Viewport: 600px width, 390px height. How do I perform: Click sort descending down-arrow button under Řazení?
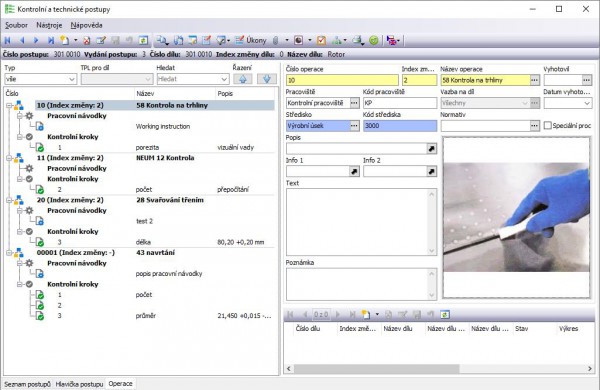267,79
